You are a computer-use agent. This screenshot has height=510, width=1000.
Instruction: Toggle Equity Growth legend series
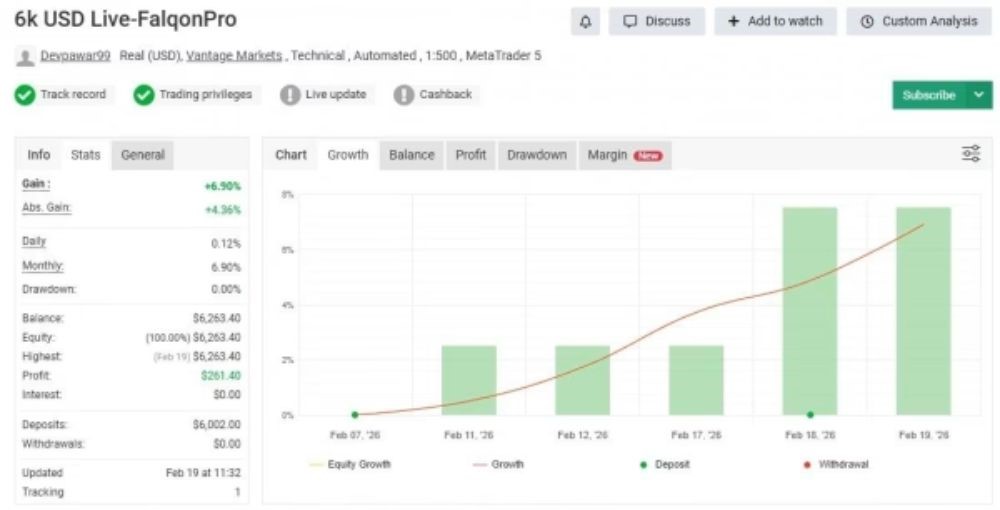(350, 464)
